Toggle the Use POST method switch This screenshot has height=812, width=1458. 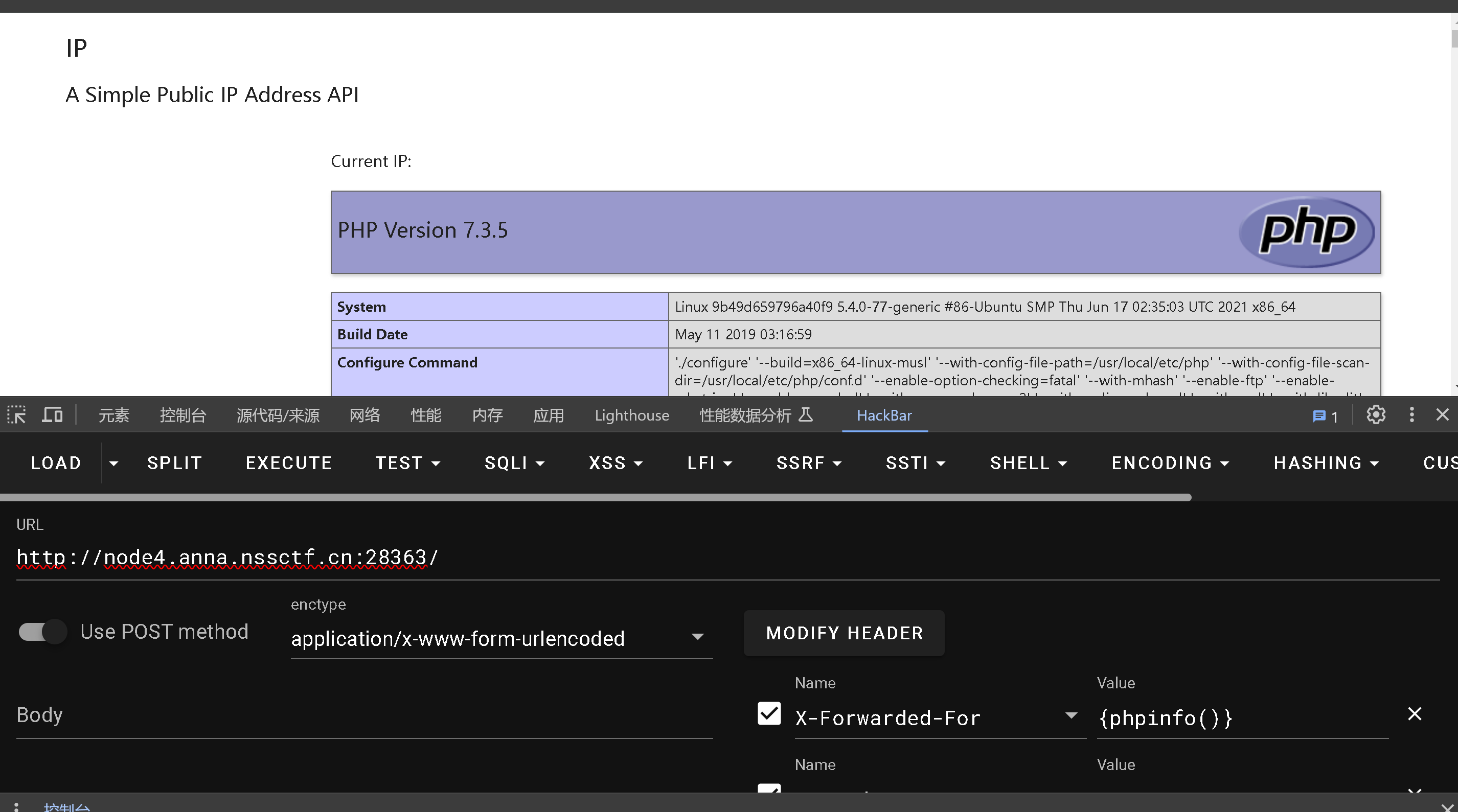point(43,632)
